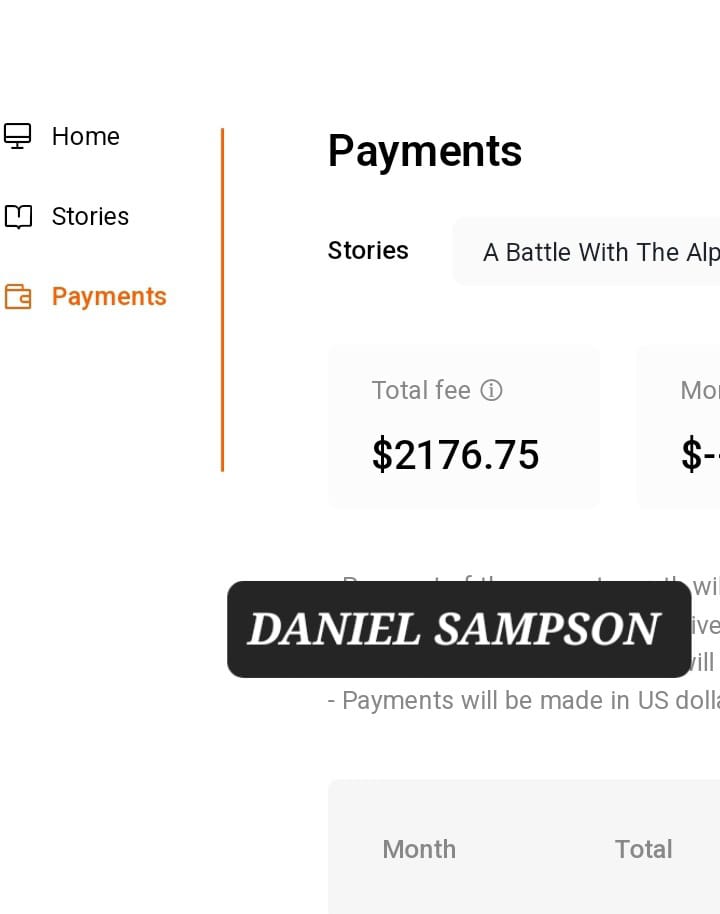Click the Total column header

pyautogui.click(x=643, y=849)
